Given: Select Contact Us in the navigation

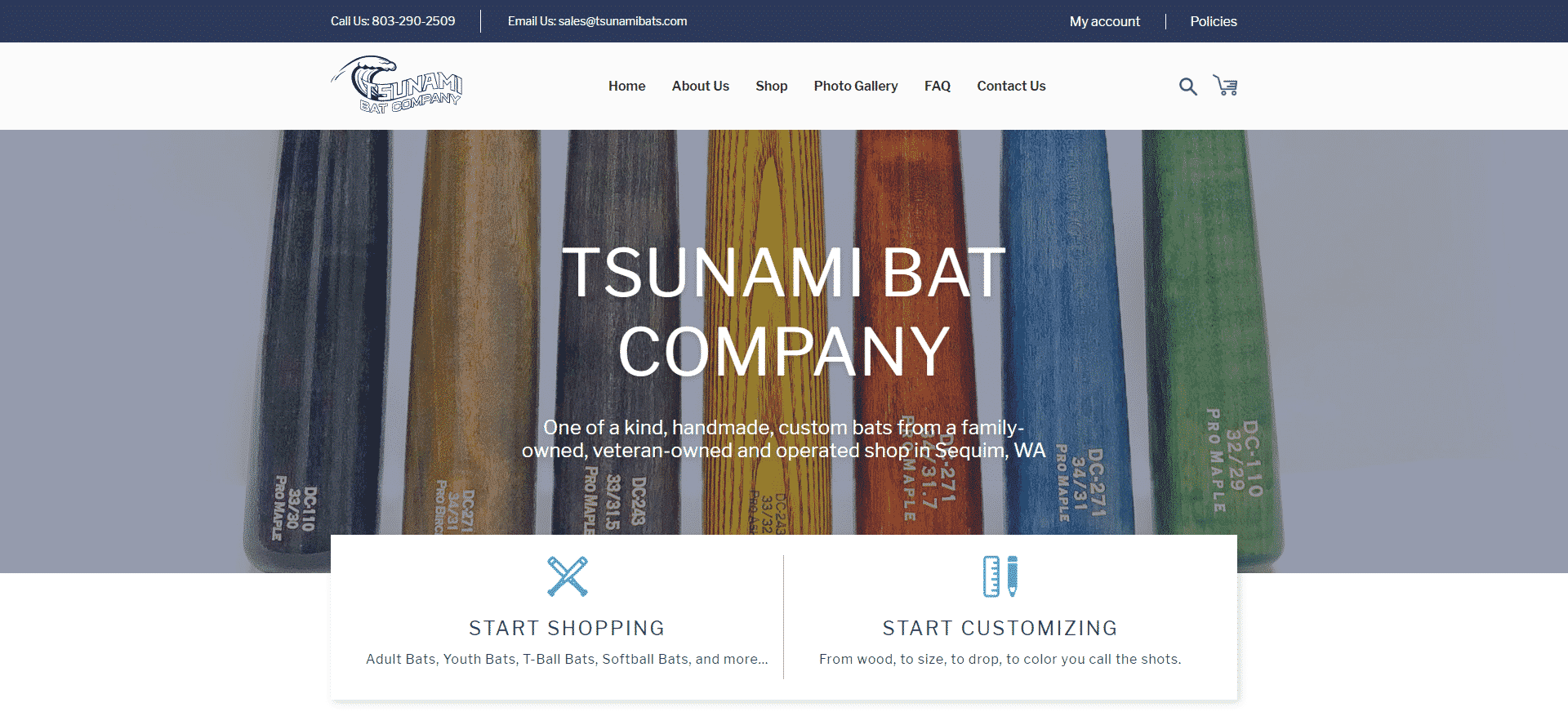Looking at the screenshot, I should coord(1011,86).
